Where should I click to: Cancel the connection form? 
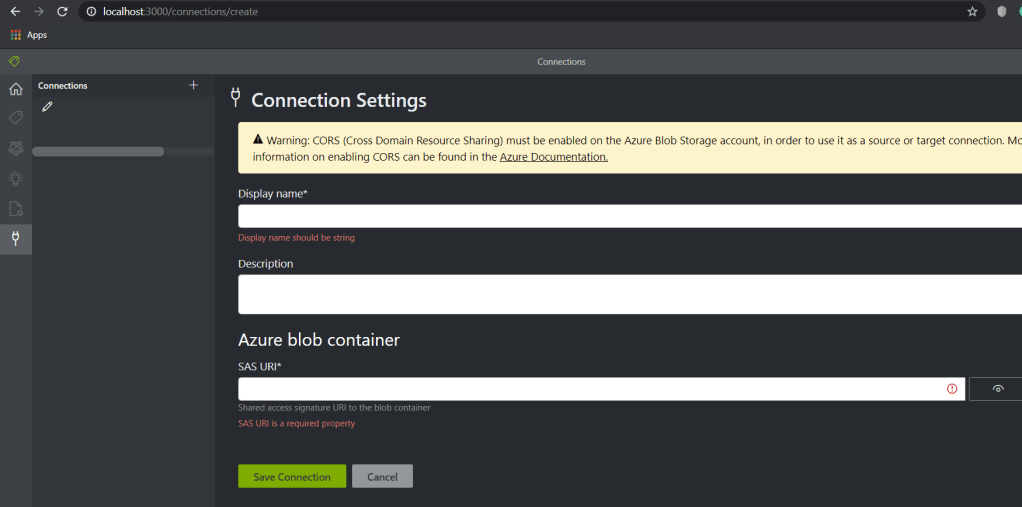pyautogui.click(x=382, y=476)
